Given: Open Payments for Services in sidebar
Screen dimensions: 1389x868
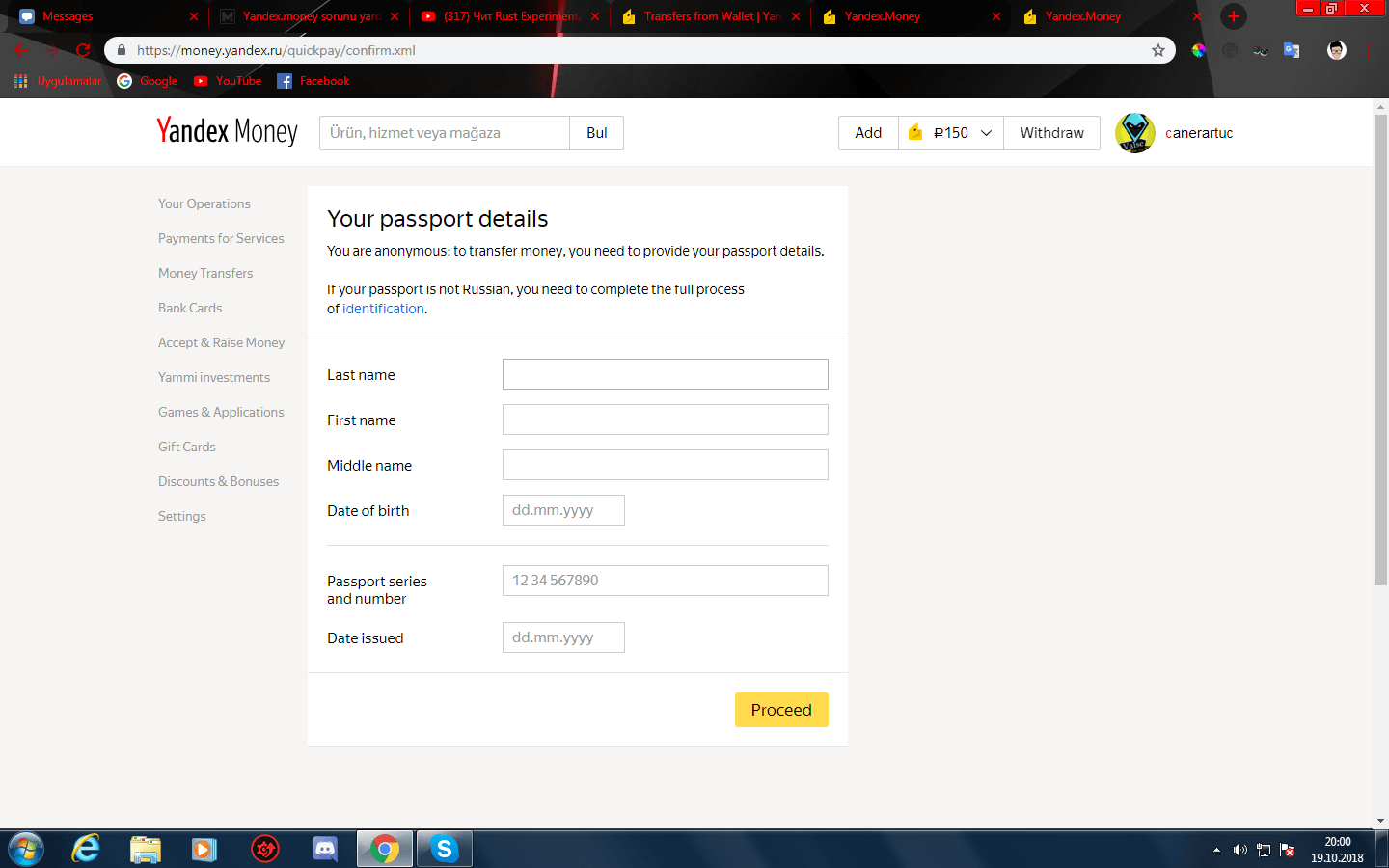Looking at the screenshot, I should click(221, 238).
